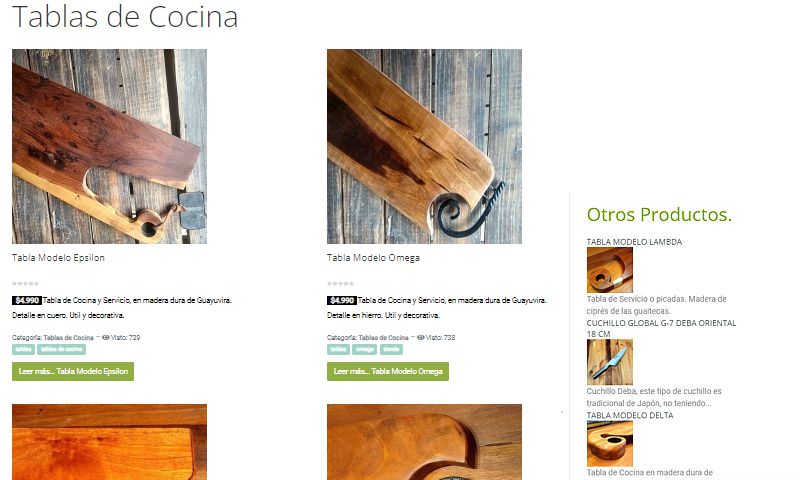Click the Leer más... Tabla Modelo Omega button

point(388,371)
